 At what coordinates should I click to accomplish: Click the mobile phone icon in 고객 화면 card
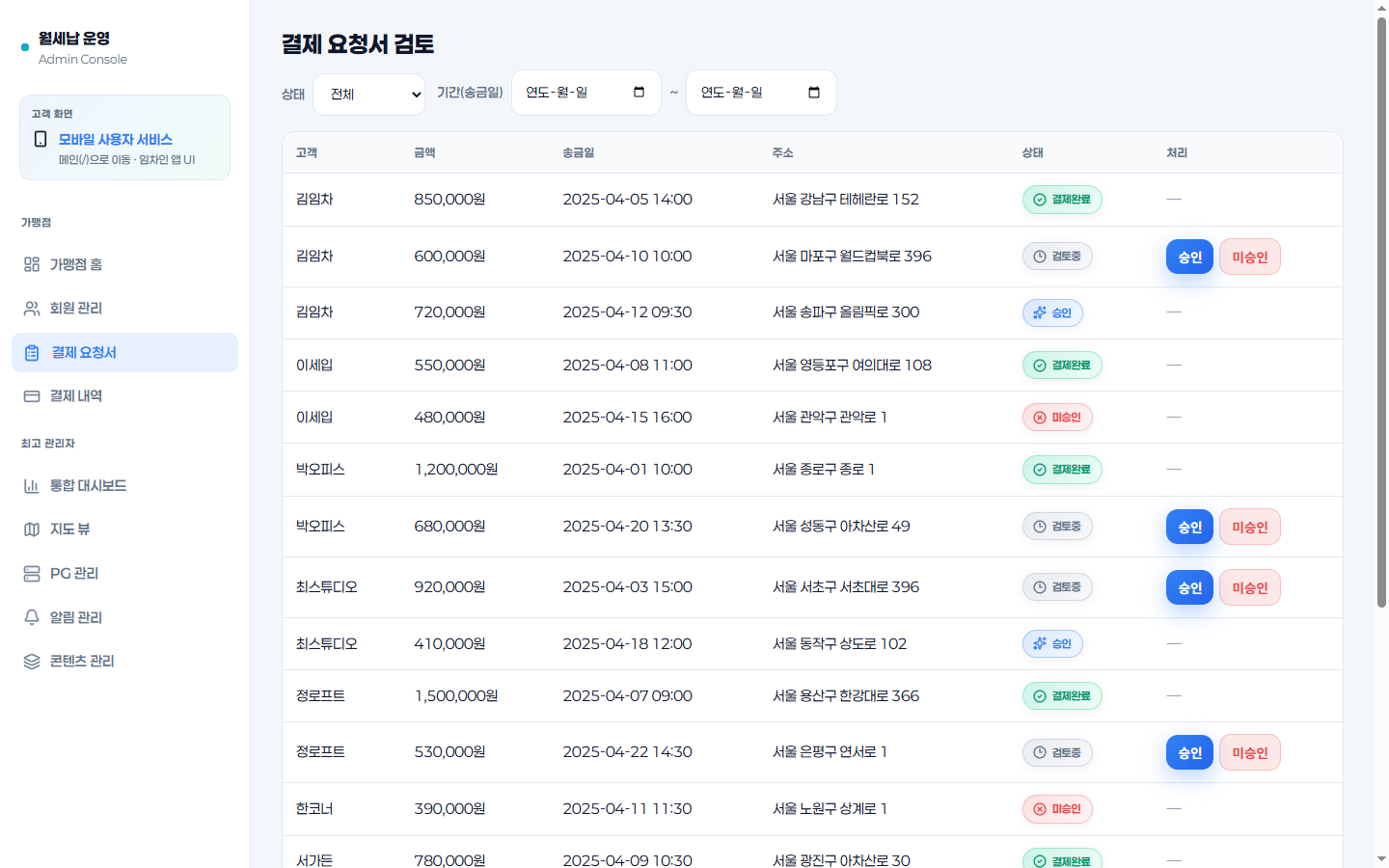[41, 139]
